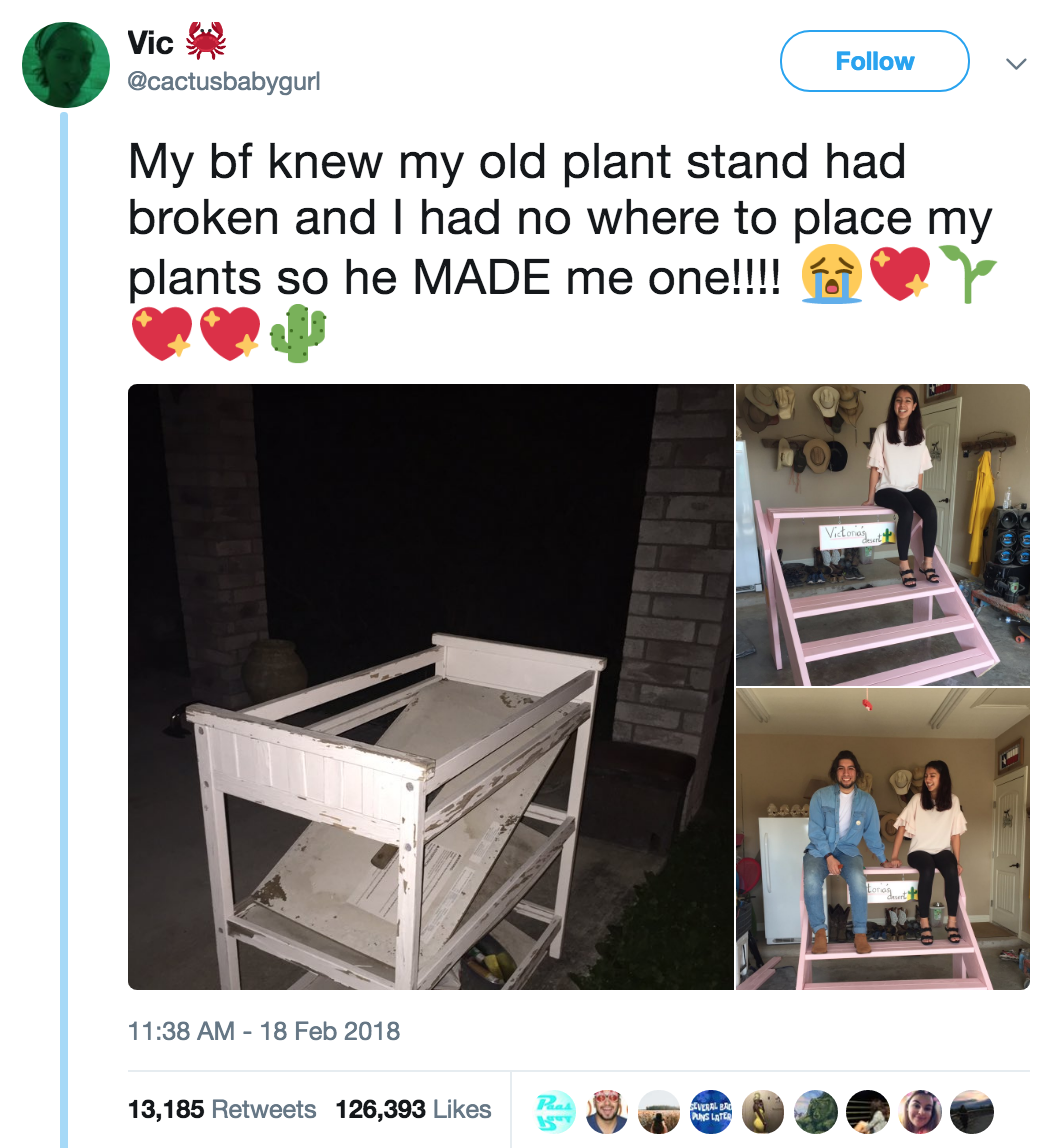Open the broken white plant stand photo

(431, 687)
